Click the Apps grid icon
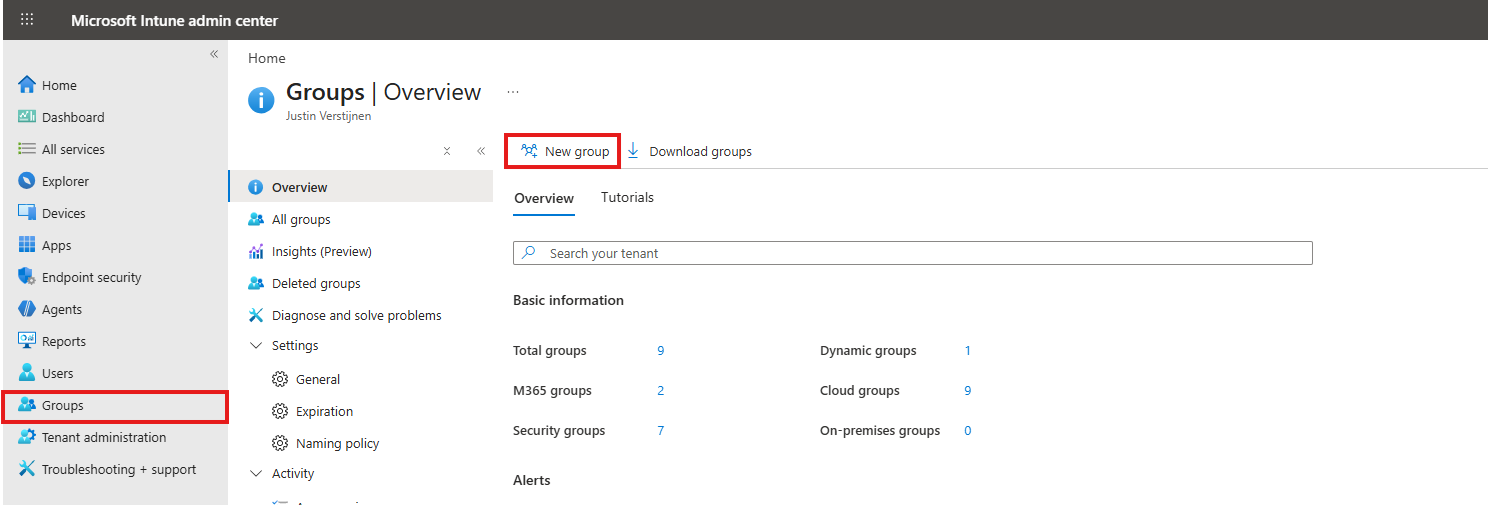 [27, 245]
